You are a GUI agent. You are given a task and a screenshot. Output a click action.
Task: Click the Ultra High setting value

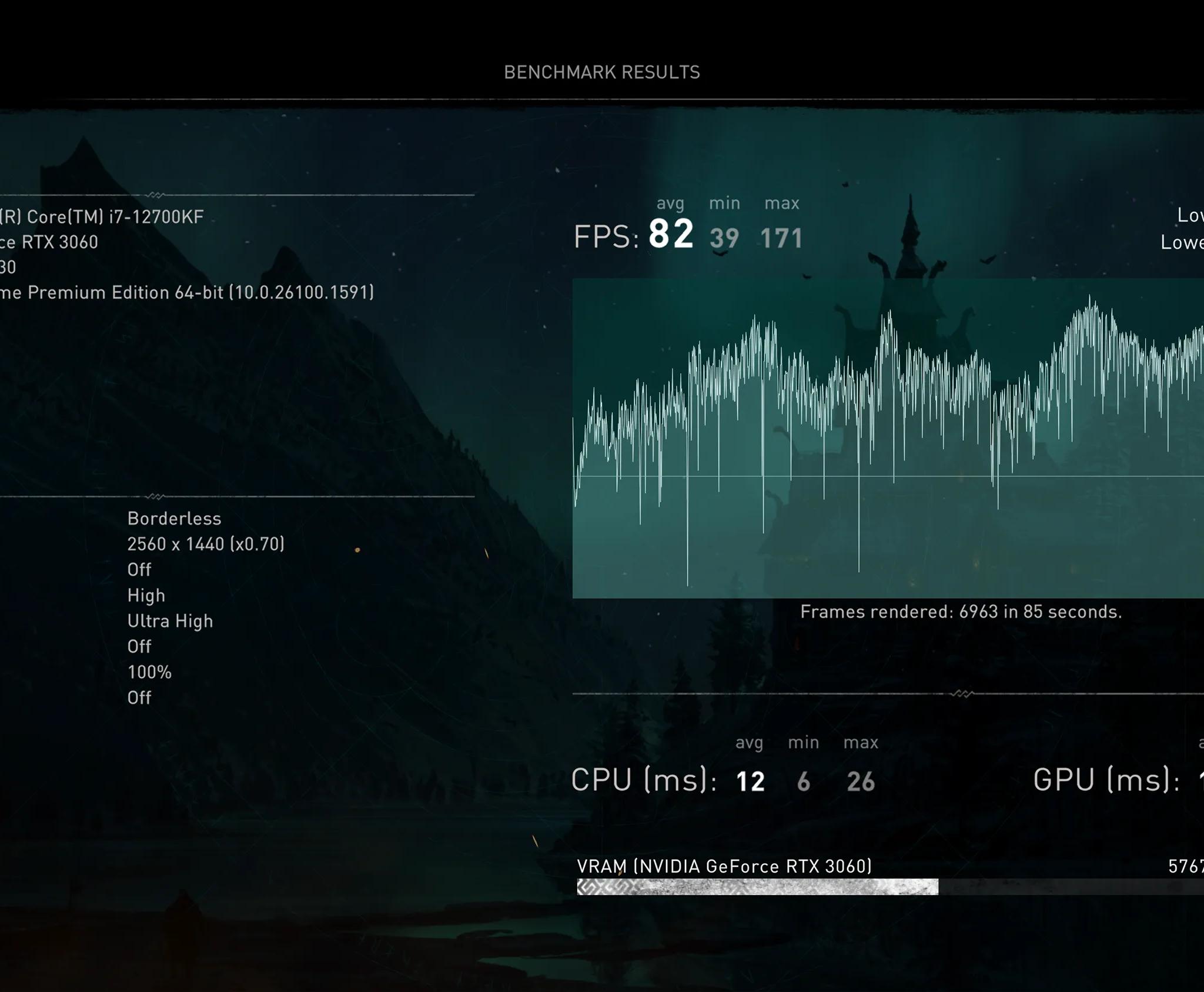(170, 622)
